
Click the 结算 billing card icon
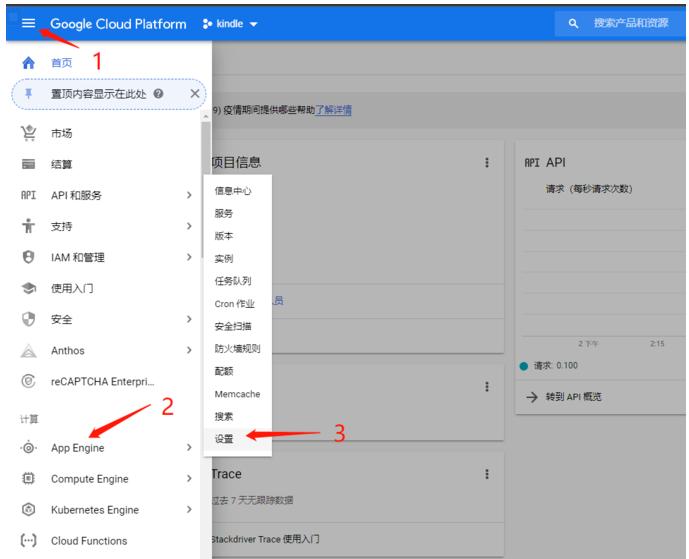29,164
